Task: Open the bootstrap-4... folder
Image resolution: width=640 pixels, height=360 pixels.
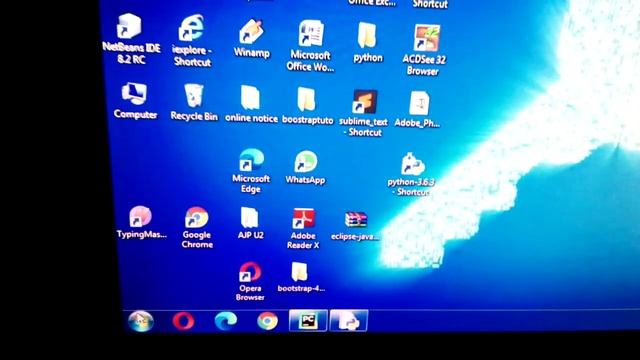Action: 299,272
